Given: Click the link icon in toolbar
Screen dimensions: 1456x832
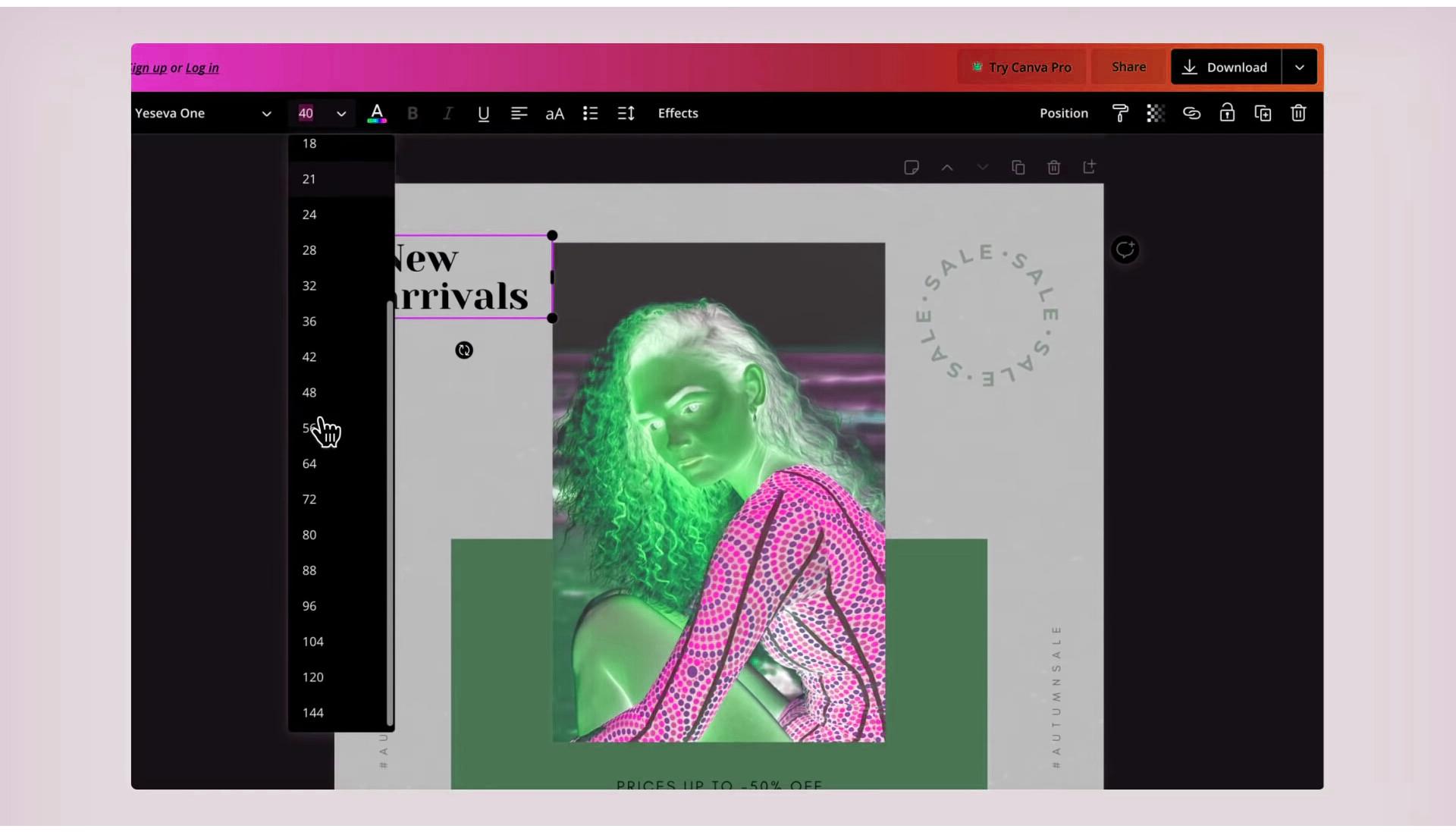Looking at the screenshot, I should point(1191,114).
